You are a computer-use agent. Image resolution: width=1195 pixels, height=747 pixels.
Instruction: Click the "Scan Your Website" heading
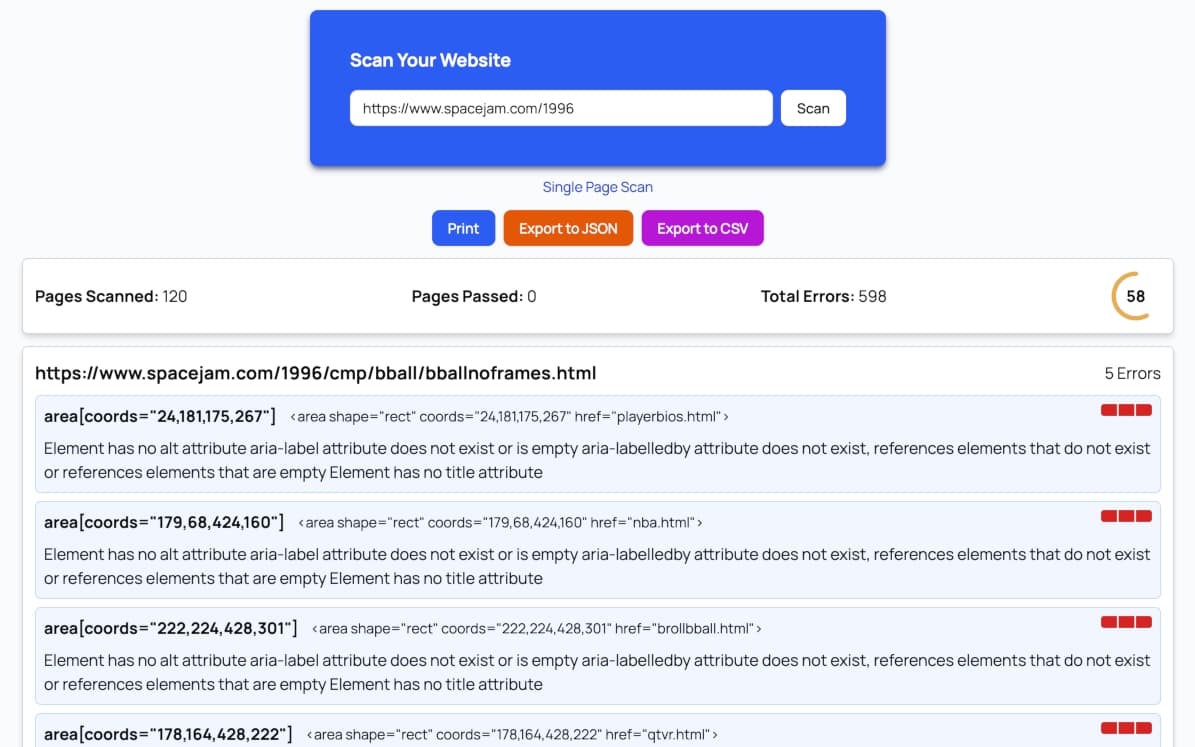tap(430, 60)
